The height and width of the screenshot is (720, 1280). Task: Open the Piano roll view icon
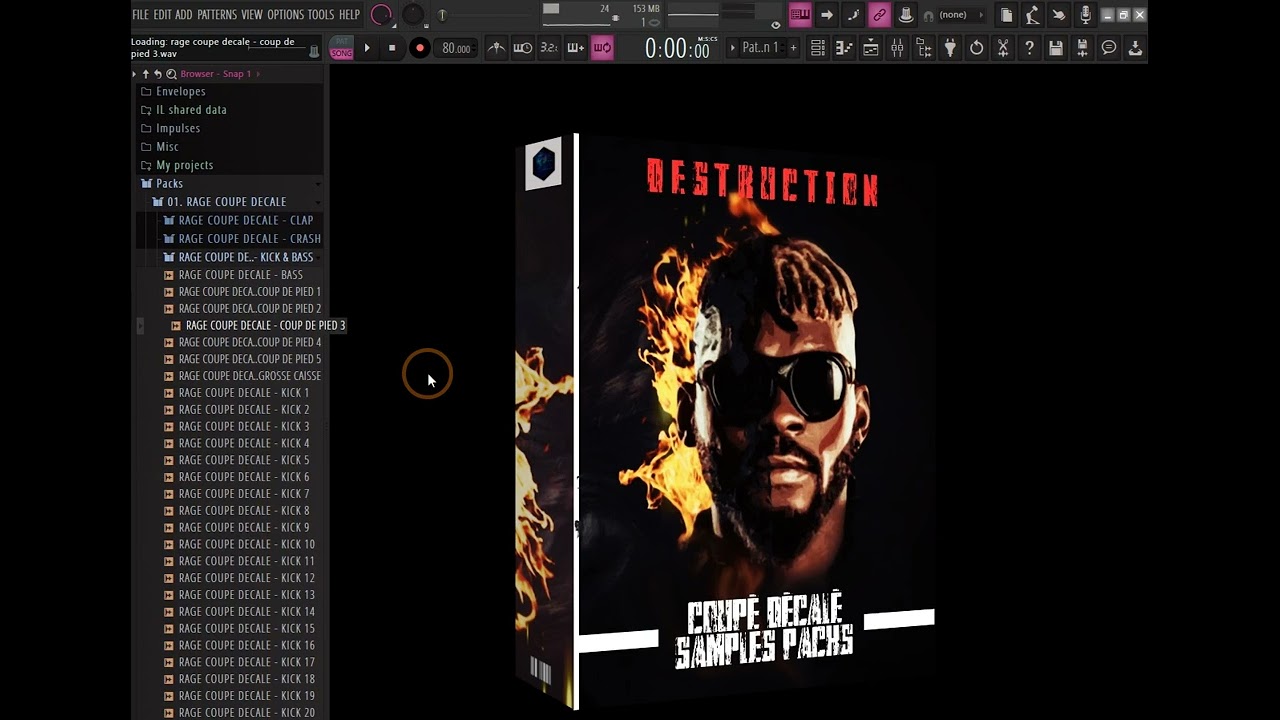tap(844, 48)
